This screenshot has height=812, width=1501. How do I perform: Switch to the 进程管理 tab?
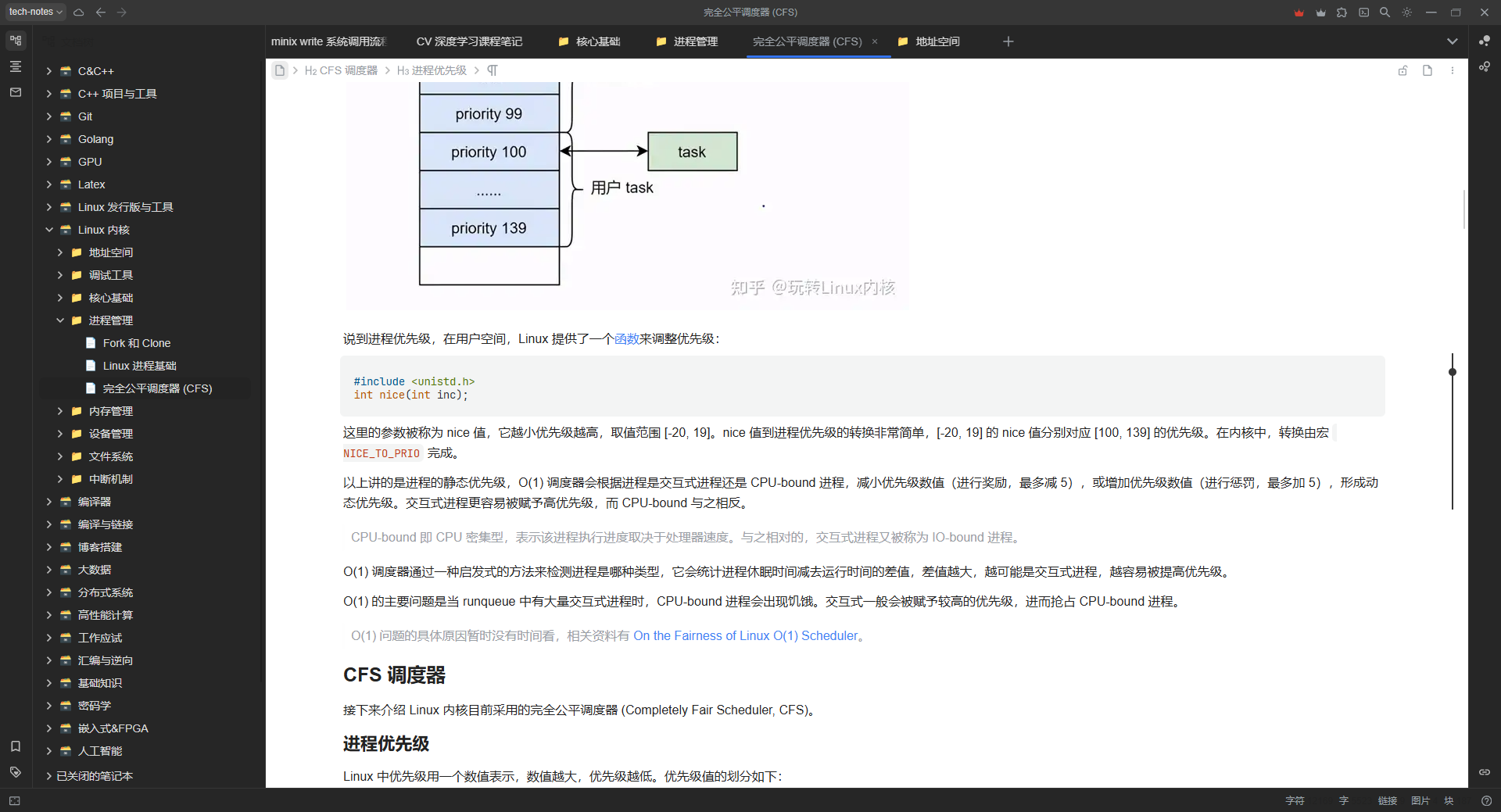pyautogui.click(x=688, y=41)
